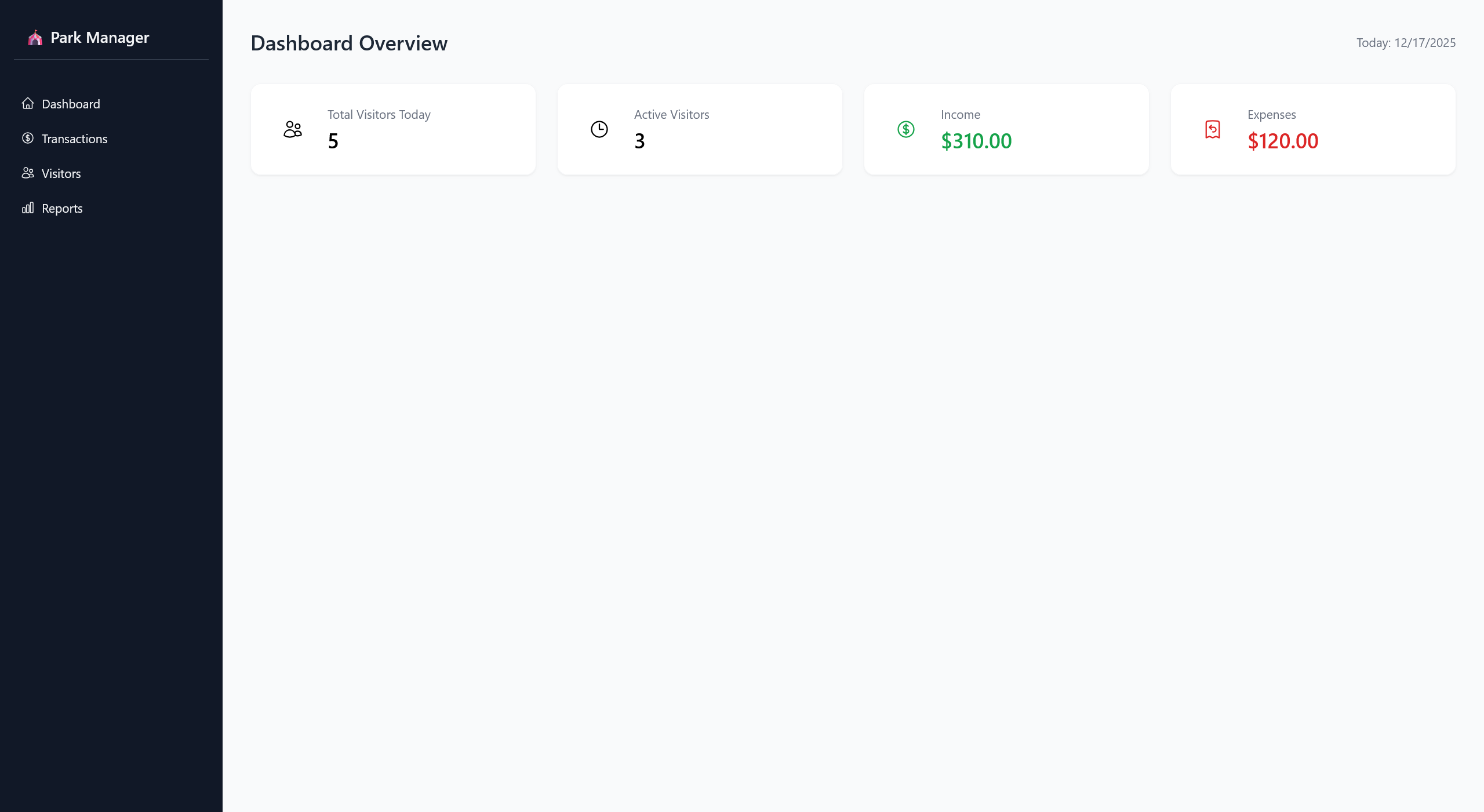The height and width of the screenshot is (812, 1484).
Task: Click the people icon next to Visitors
Action: (28, 173)
